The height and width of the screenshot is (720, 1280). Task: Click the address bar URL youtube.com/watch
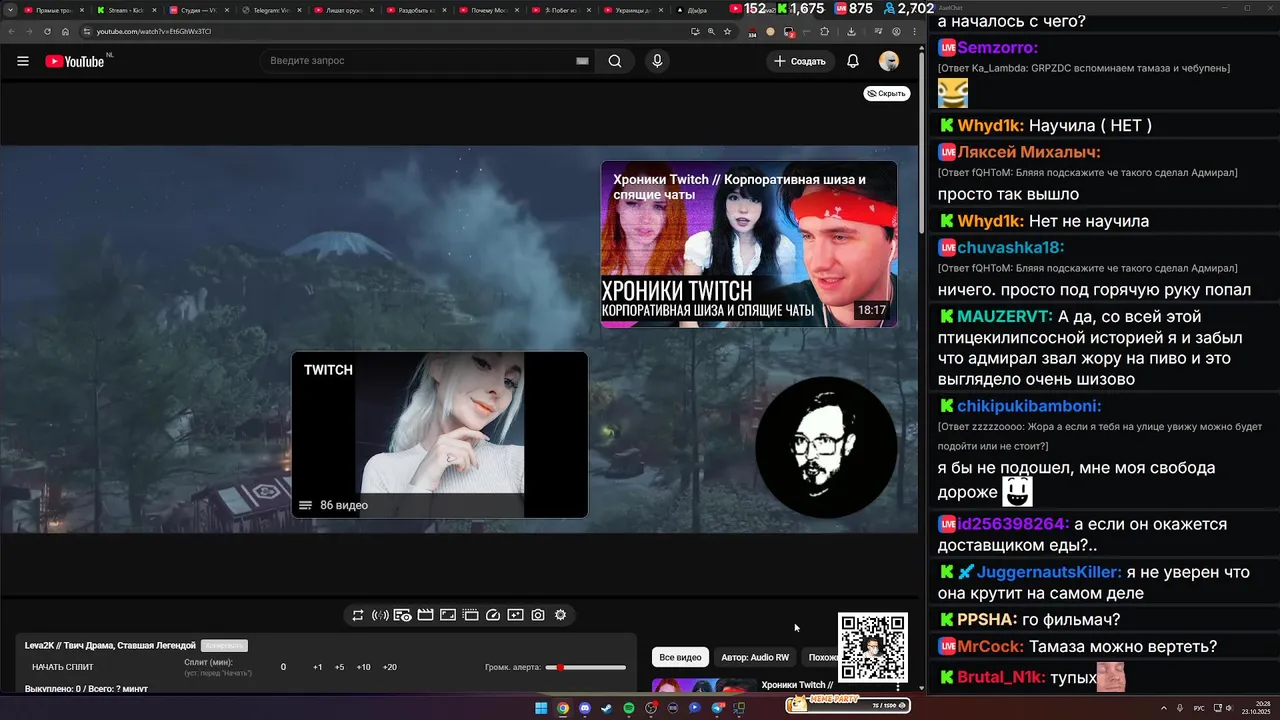tap(154, 31)
